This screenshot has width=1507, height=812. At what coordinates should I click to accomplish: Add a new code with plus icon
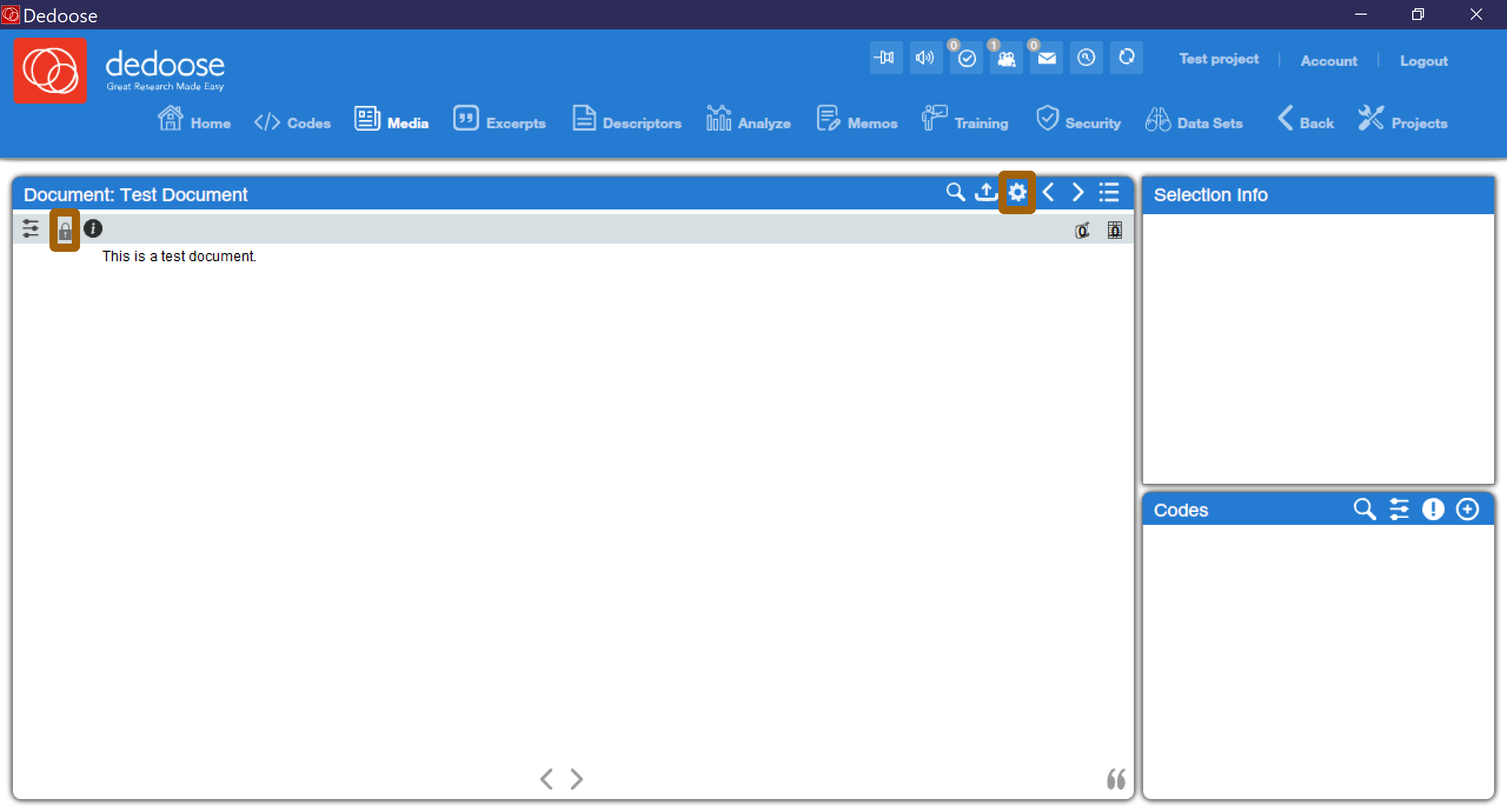coord(1467,509)
